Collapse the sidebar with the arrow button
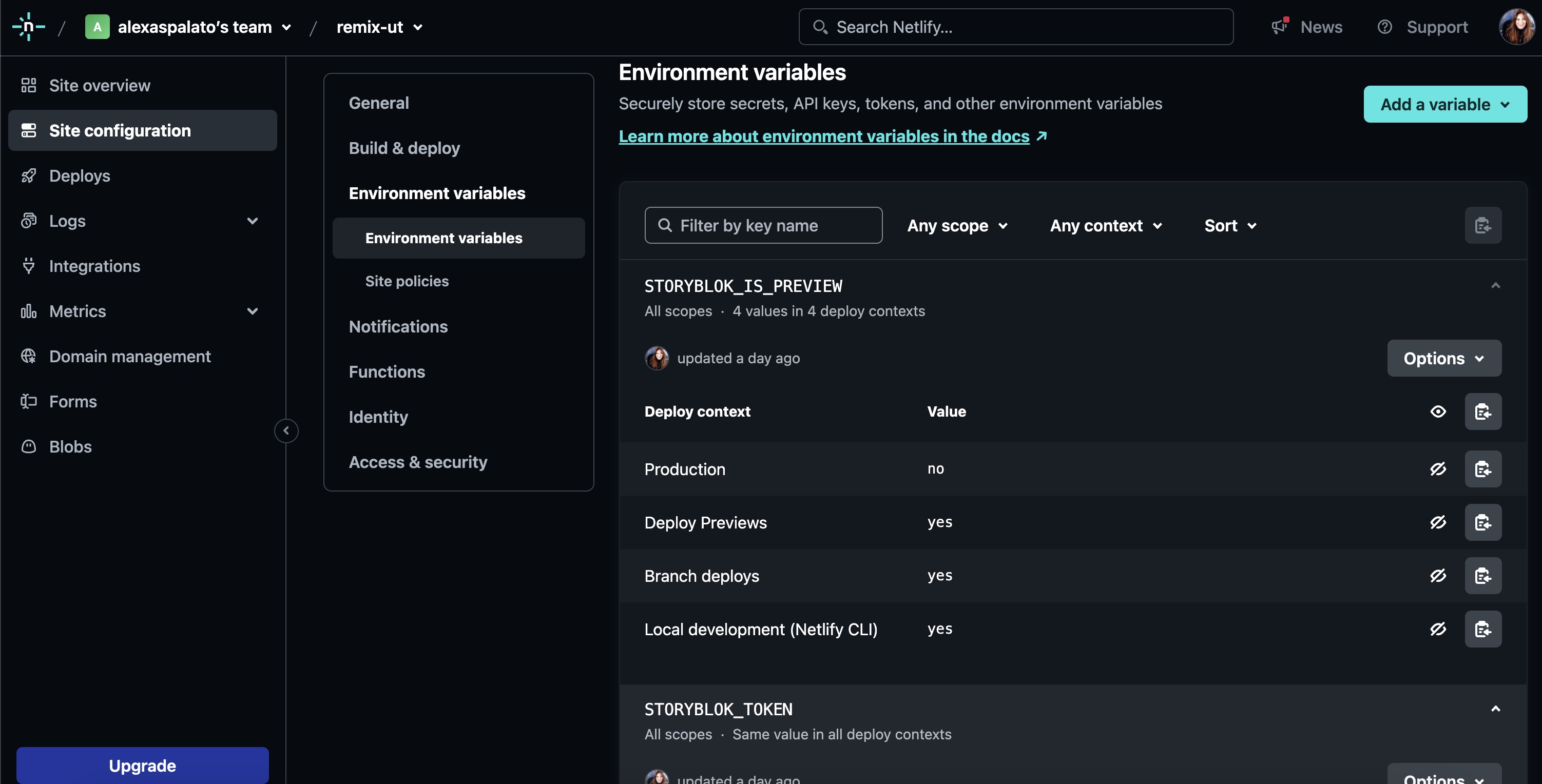 click(x=286, y=430)
